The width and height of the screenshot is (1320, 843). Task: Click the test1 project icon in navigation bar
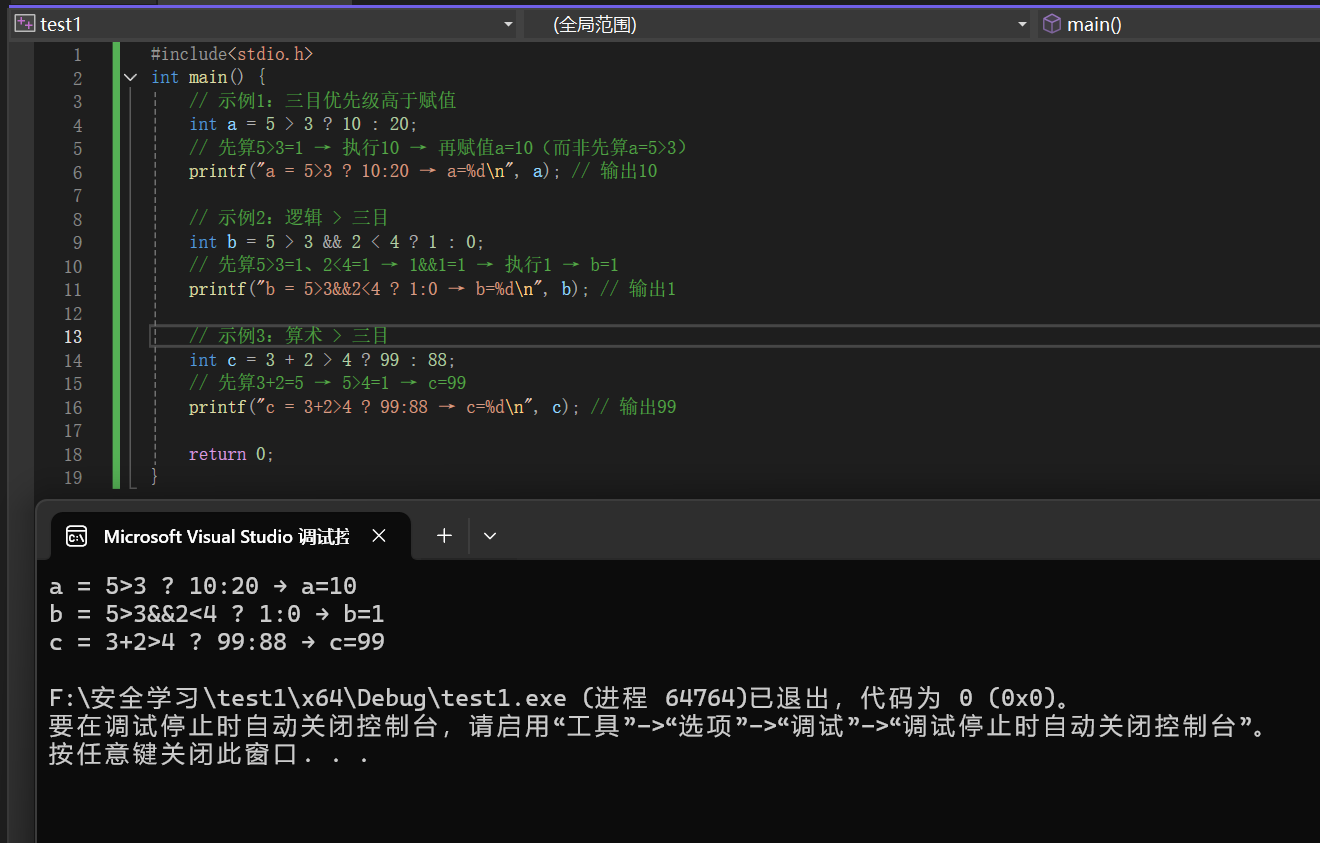point(25,24)
